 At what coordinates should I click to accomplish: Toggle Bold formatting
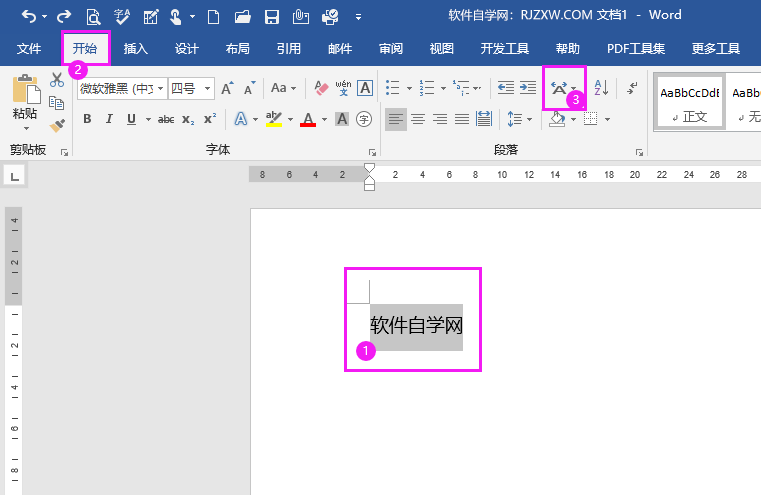(x=87, y=119)
